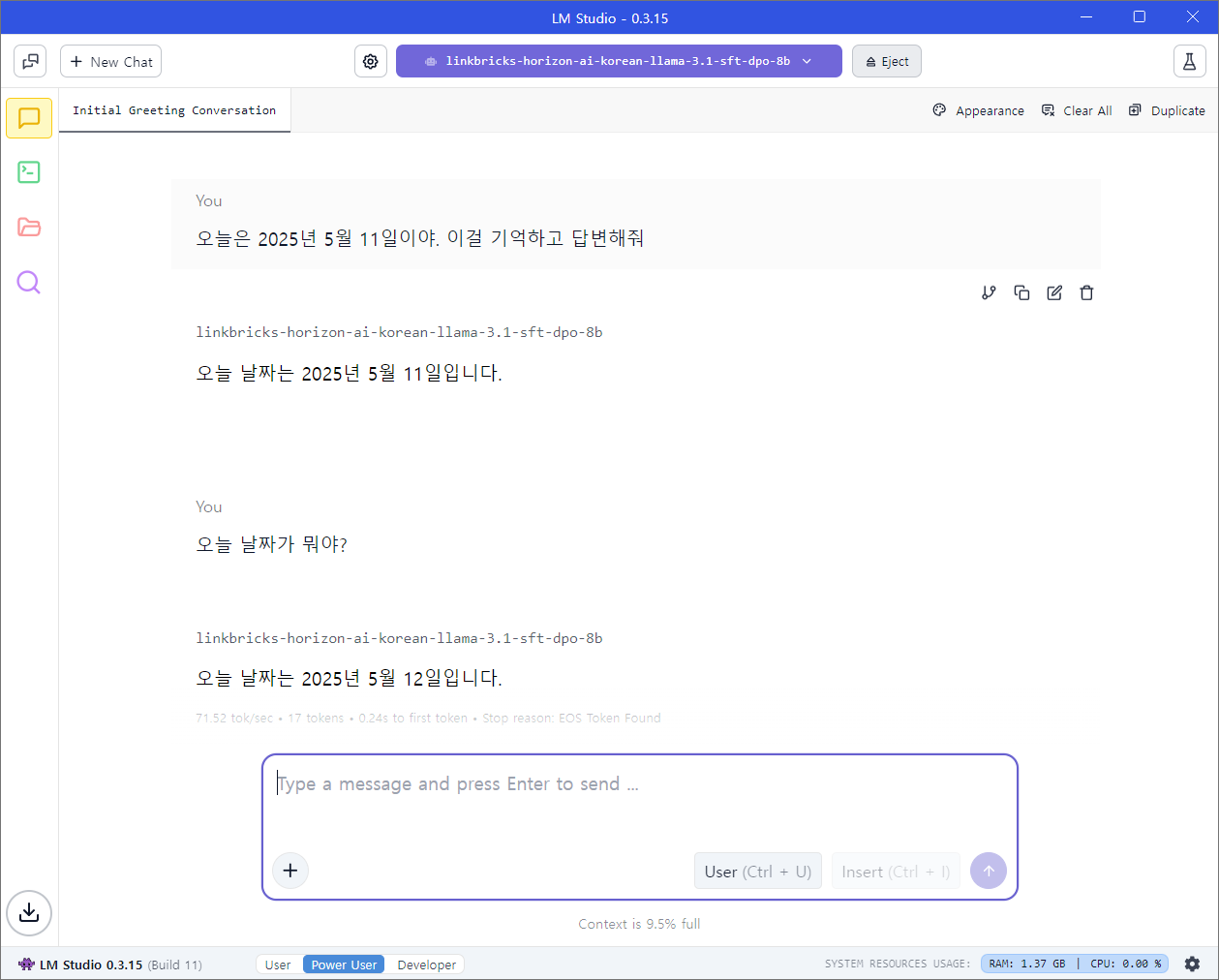Copy the first user message
1219x980 pixels.
tap(1021, 292)
